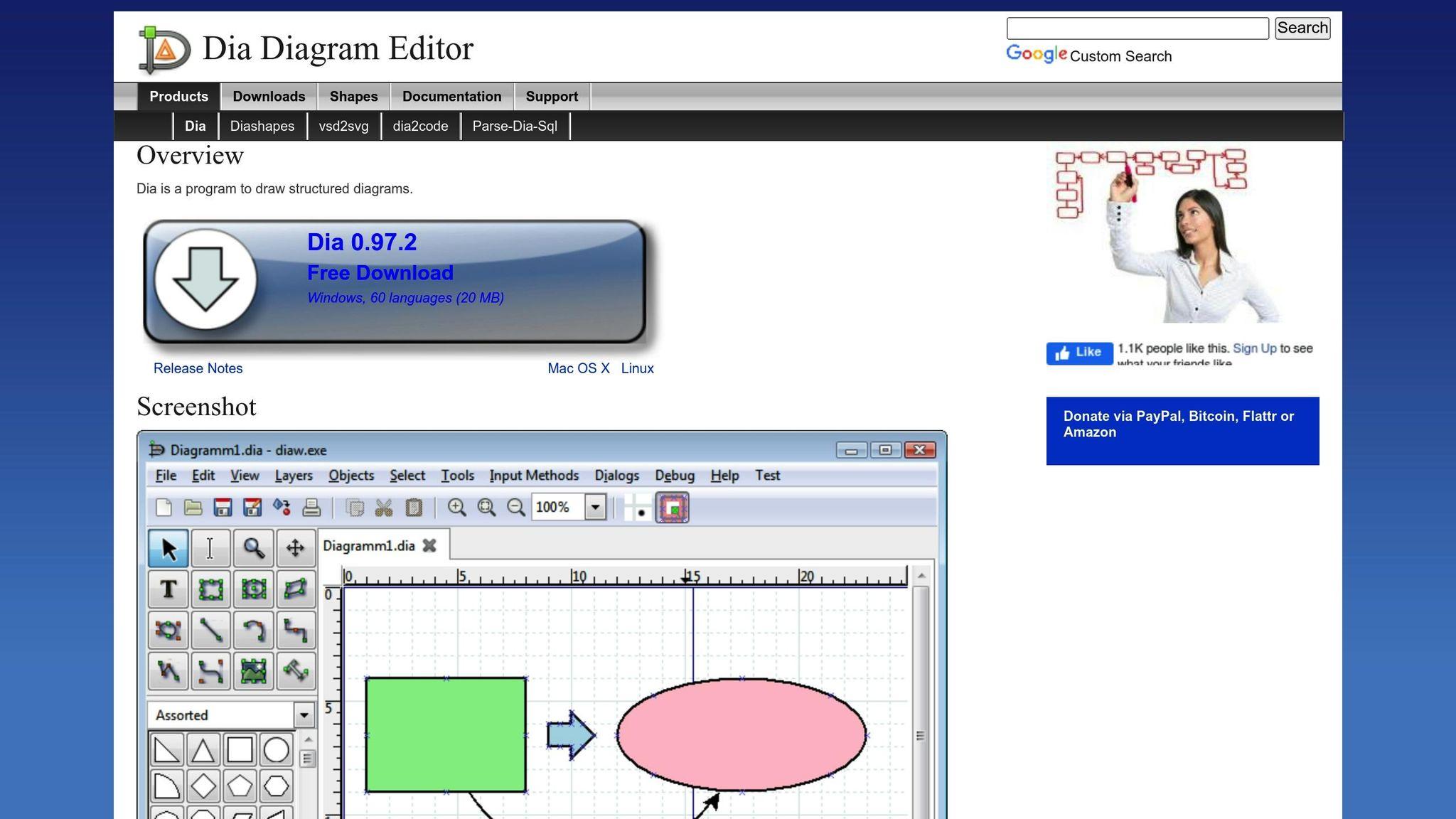
Task: Select the Magnify tool in toolbox
Action: (253, 548)
